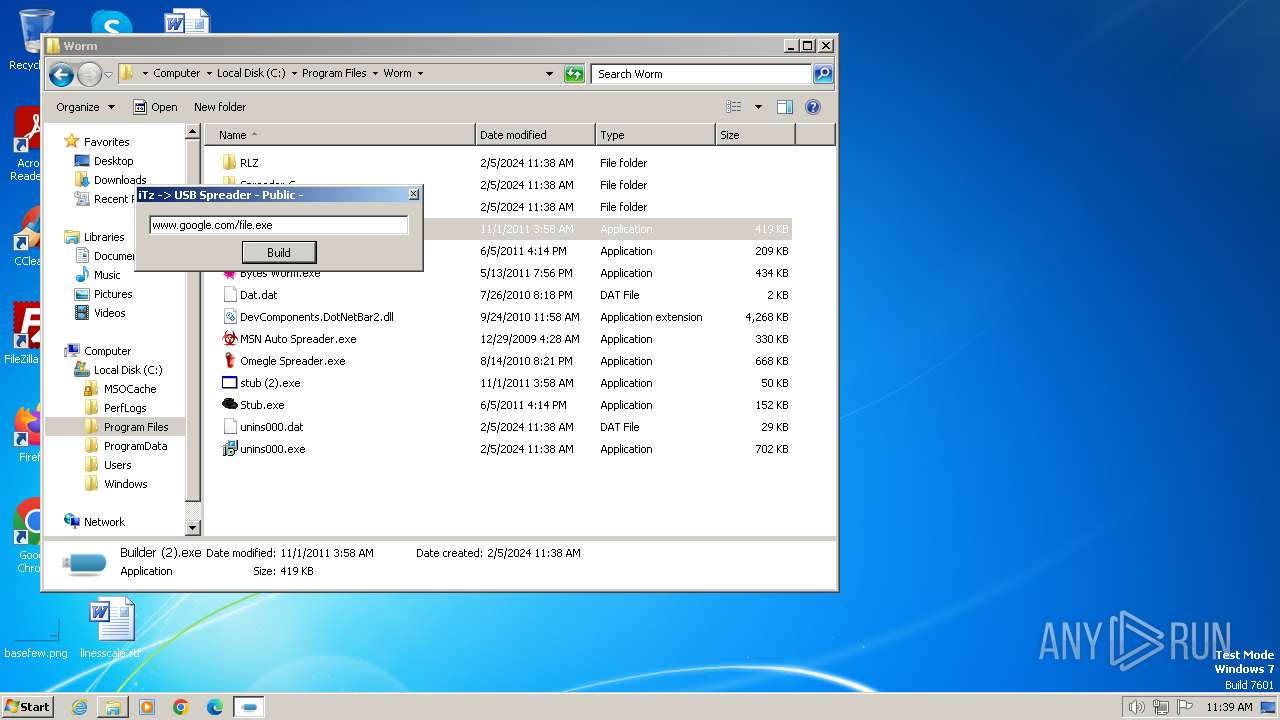Close the USB Spreader dialog
This screenshot has width=1280, height=720.
[413, 194]
